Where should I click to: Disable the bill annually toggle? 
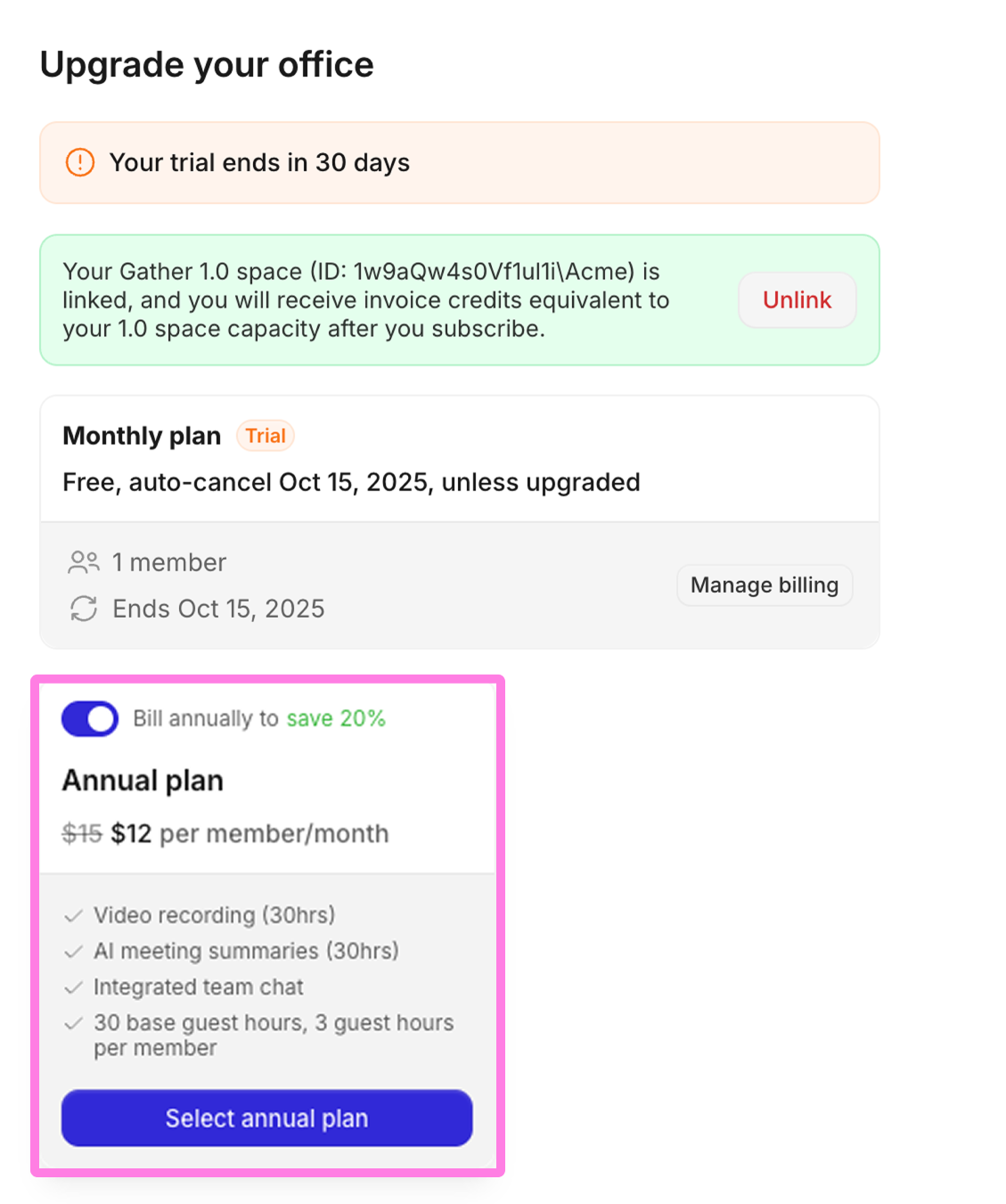click(89, 718)
